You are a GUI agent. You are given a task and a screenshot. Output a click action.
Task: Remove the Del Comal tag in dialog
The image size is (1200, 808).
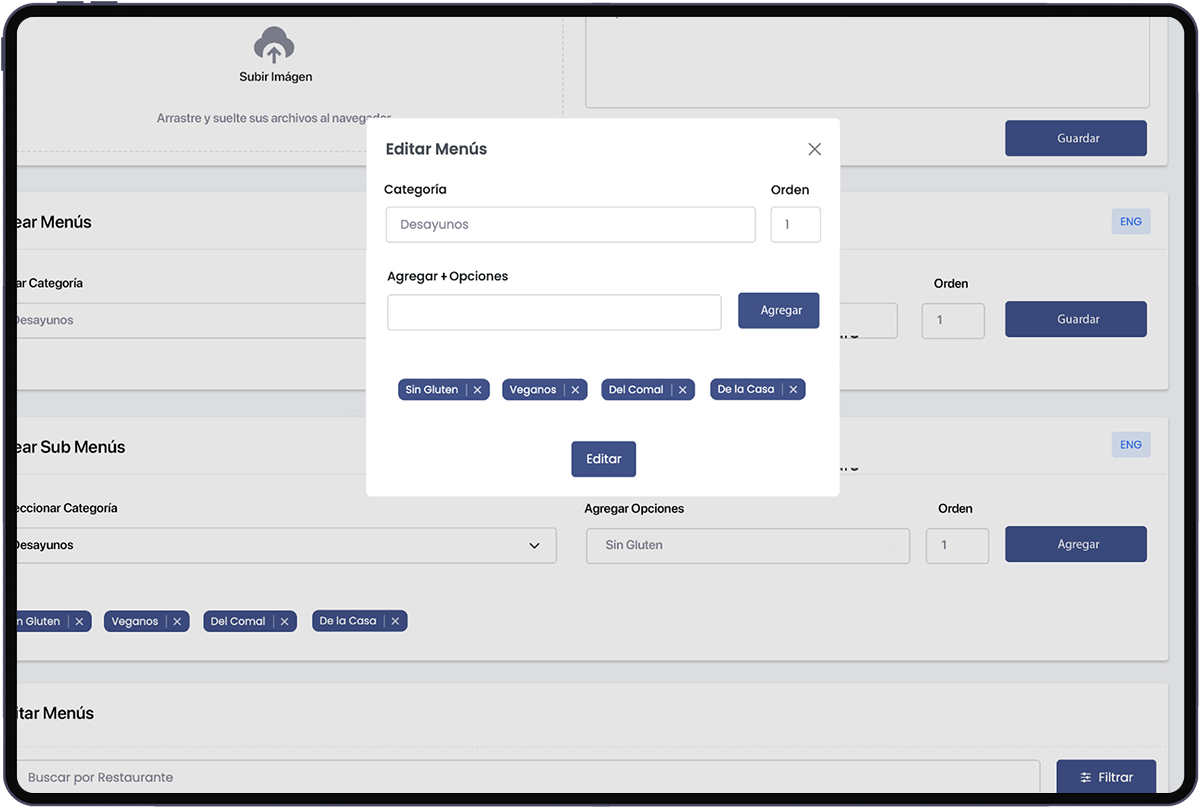click(682, 390)
